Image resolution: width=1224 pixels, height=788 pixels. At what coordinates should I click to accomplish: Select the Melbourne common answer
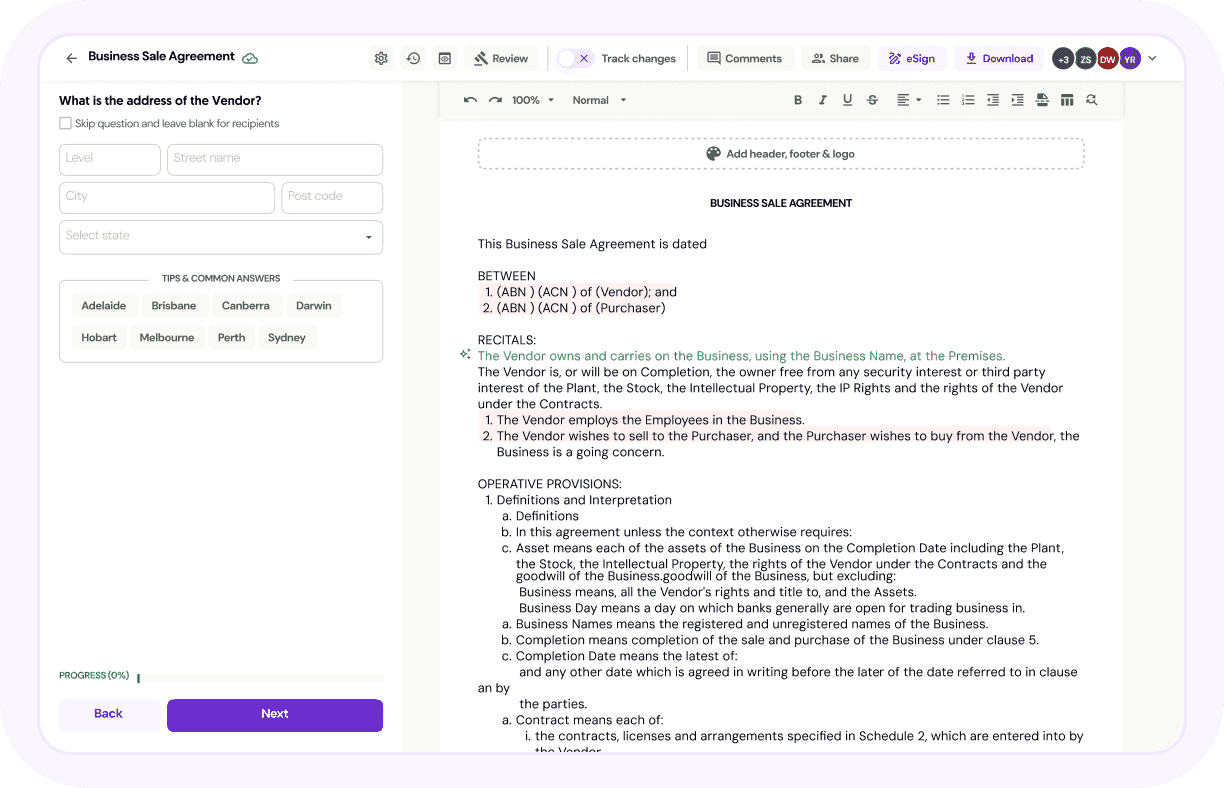tap(167, 338)
